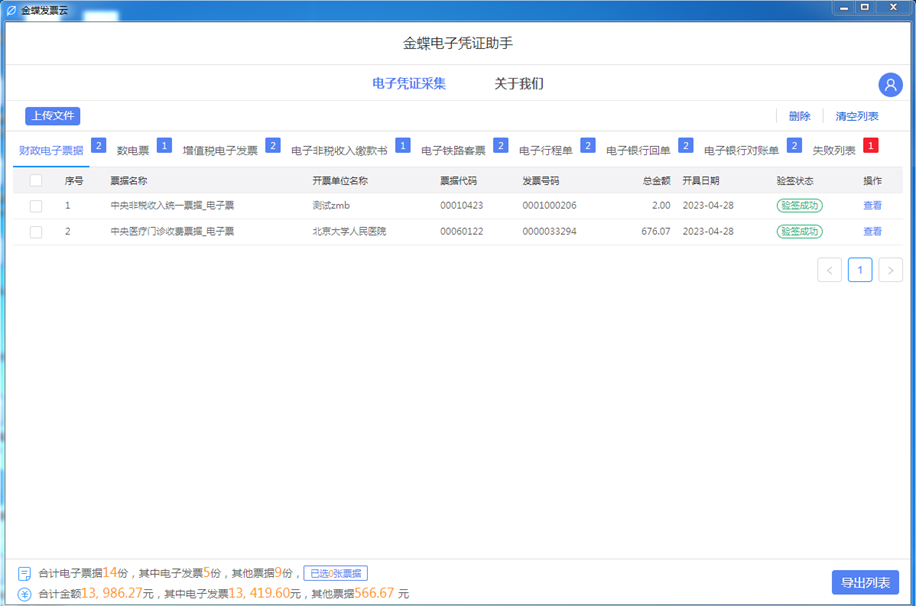Go to next page arrow

pyautogui.click(x=890, y=270)
